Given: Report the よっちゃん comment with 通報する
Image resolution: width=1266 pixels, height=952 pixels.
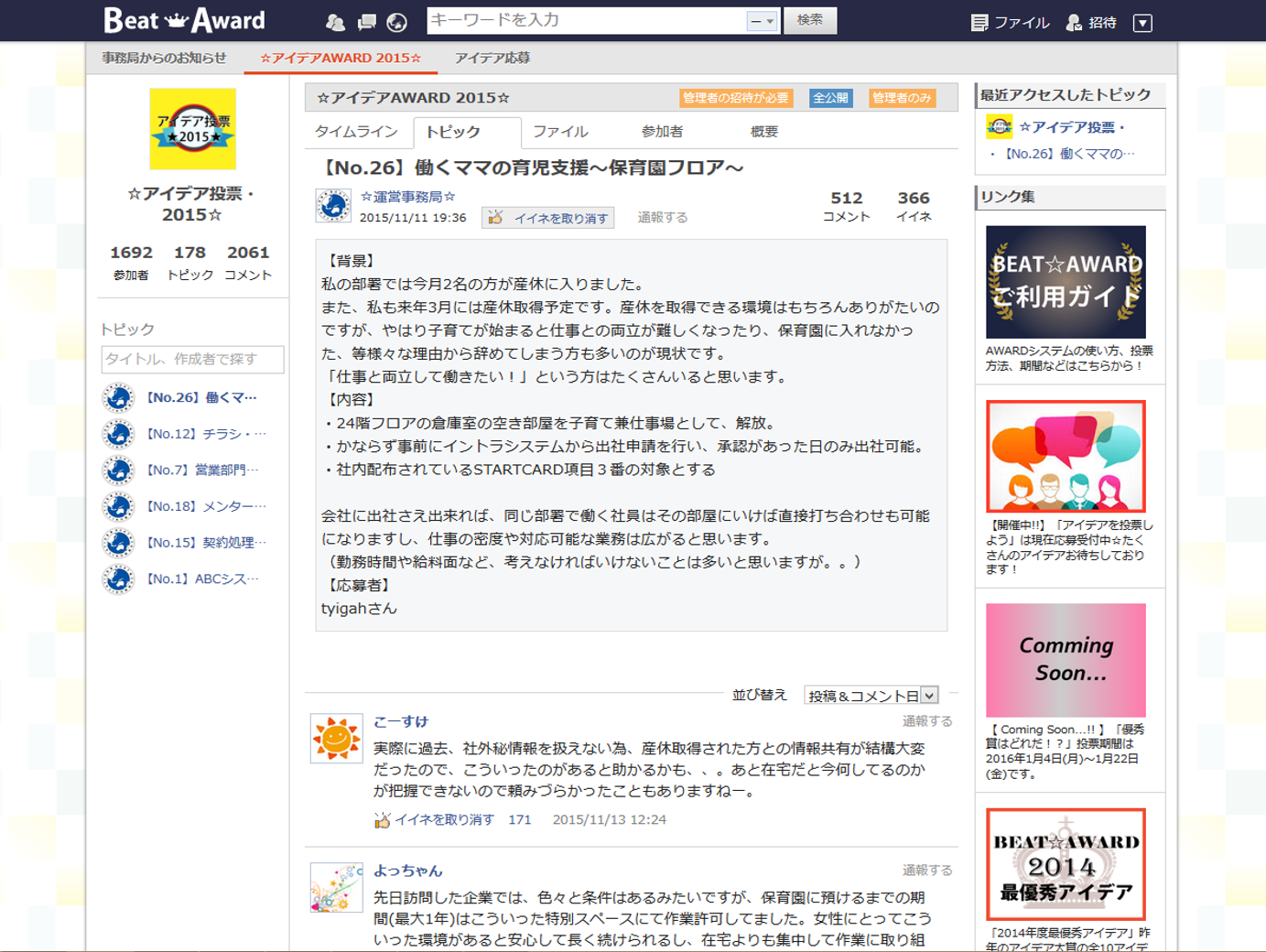Looking at the screenshot, I should click(x=927, y=871).
